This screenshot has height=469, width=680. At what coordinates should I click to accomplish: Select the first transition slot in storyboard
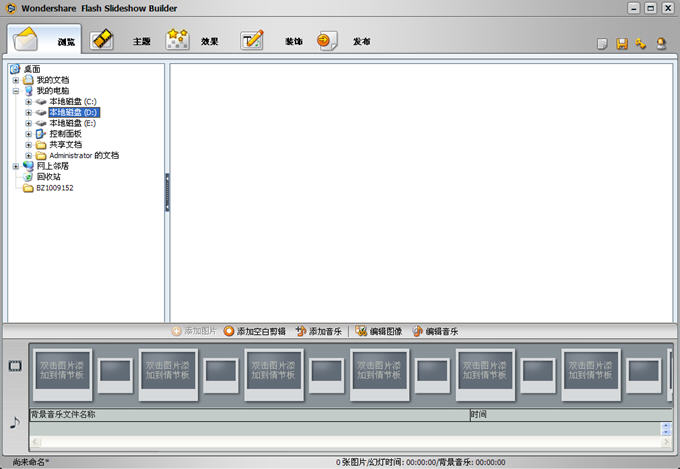click(x=115, y=376)
